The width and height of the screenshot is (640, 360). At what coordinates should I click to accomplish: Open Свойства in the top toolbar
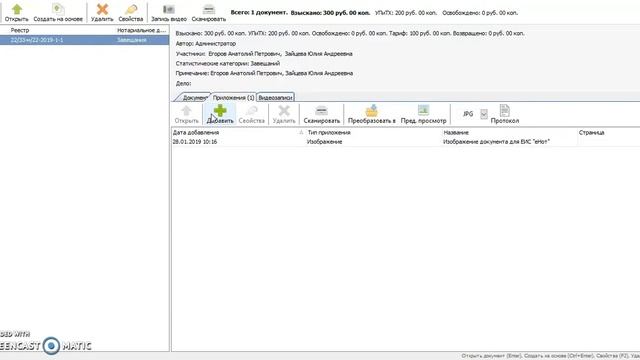pyautogui.click(x=131, y=13)
